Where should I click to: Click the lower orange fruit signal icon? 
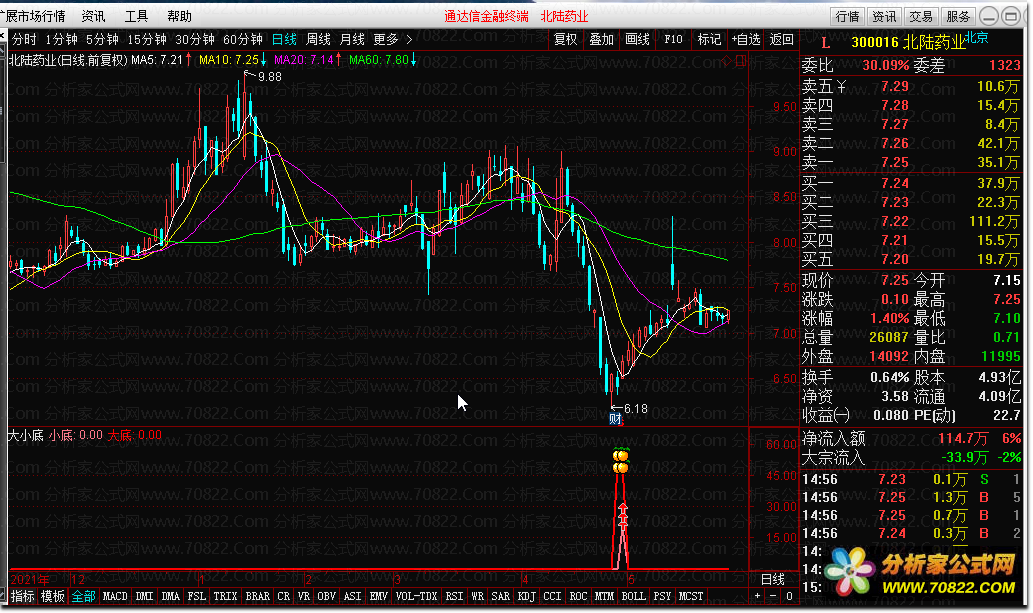coord(621,467)
